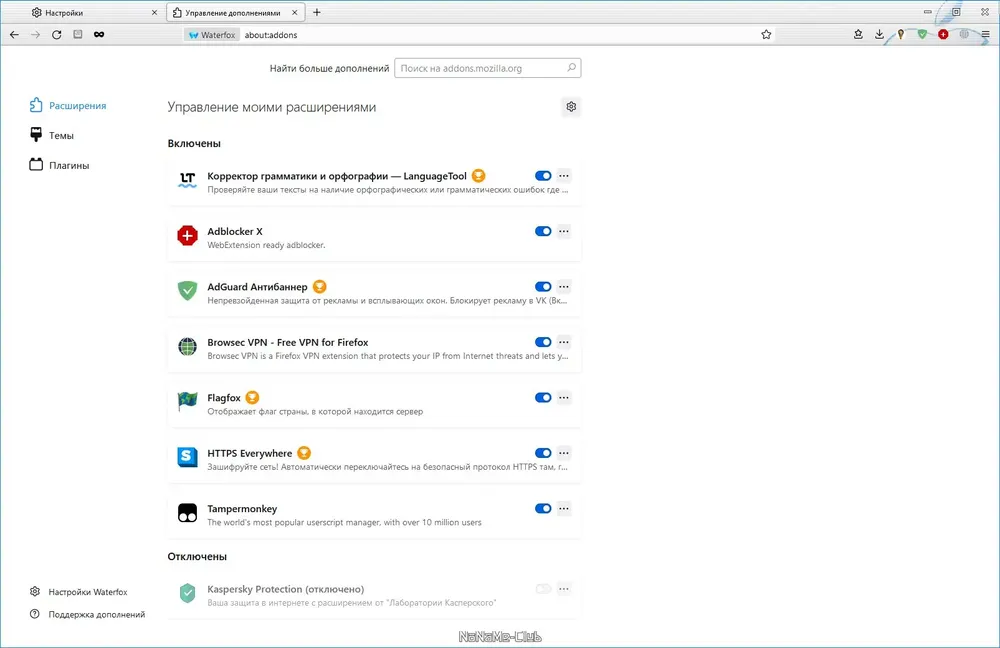
Task: Click the Kaspersky Protection shield icon
Action: pos(188,593)
